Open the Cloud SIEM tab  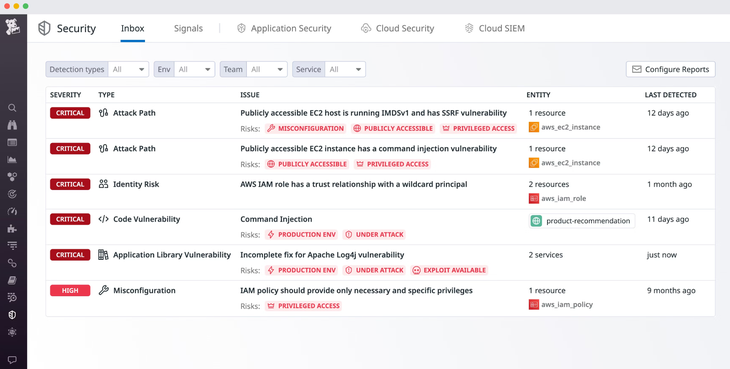(x=494, y=28)
